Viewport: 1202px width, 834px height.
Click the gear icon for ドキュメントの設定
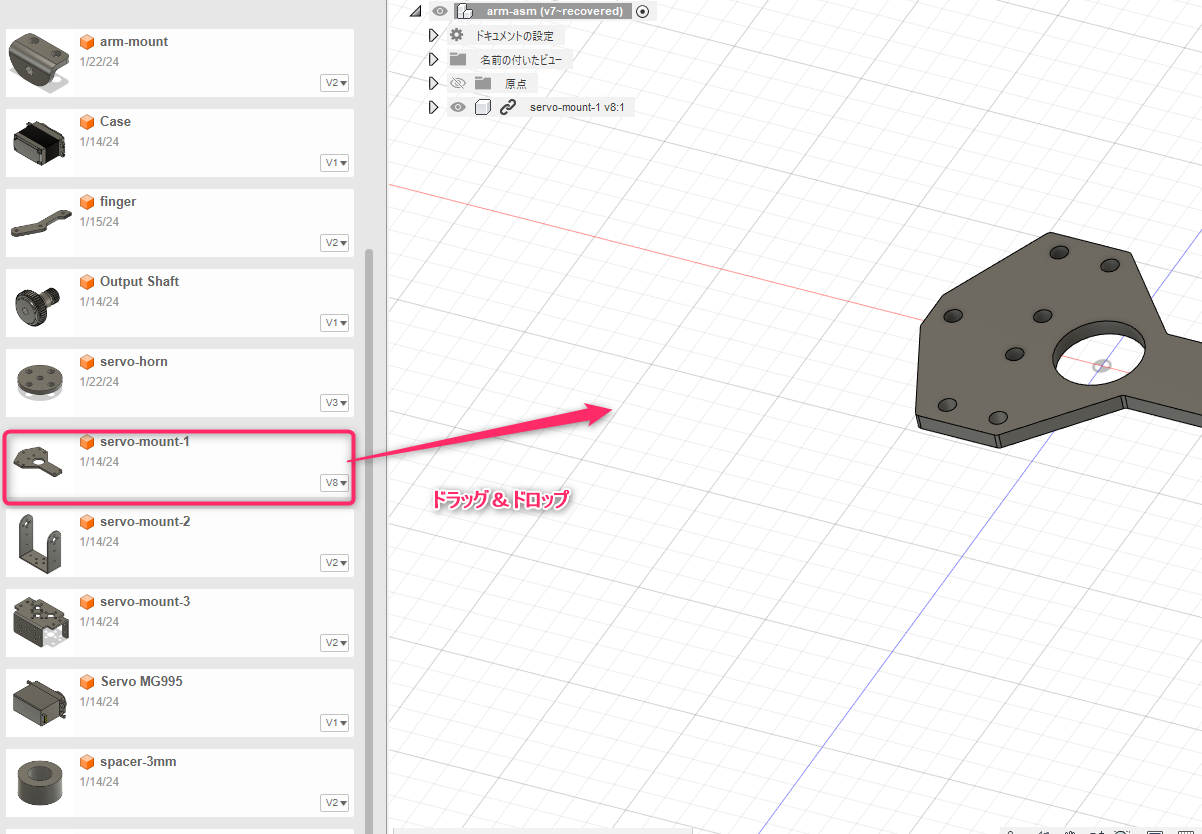[457, 35]
